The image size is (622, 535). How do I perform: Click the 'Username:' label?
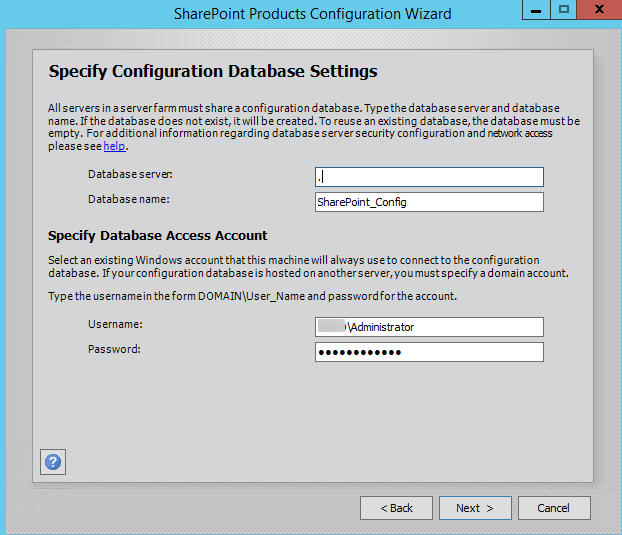coord(115,324)
